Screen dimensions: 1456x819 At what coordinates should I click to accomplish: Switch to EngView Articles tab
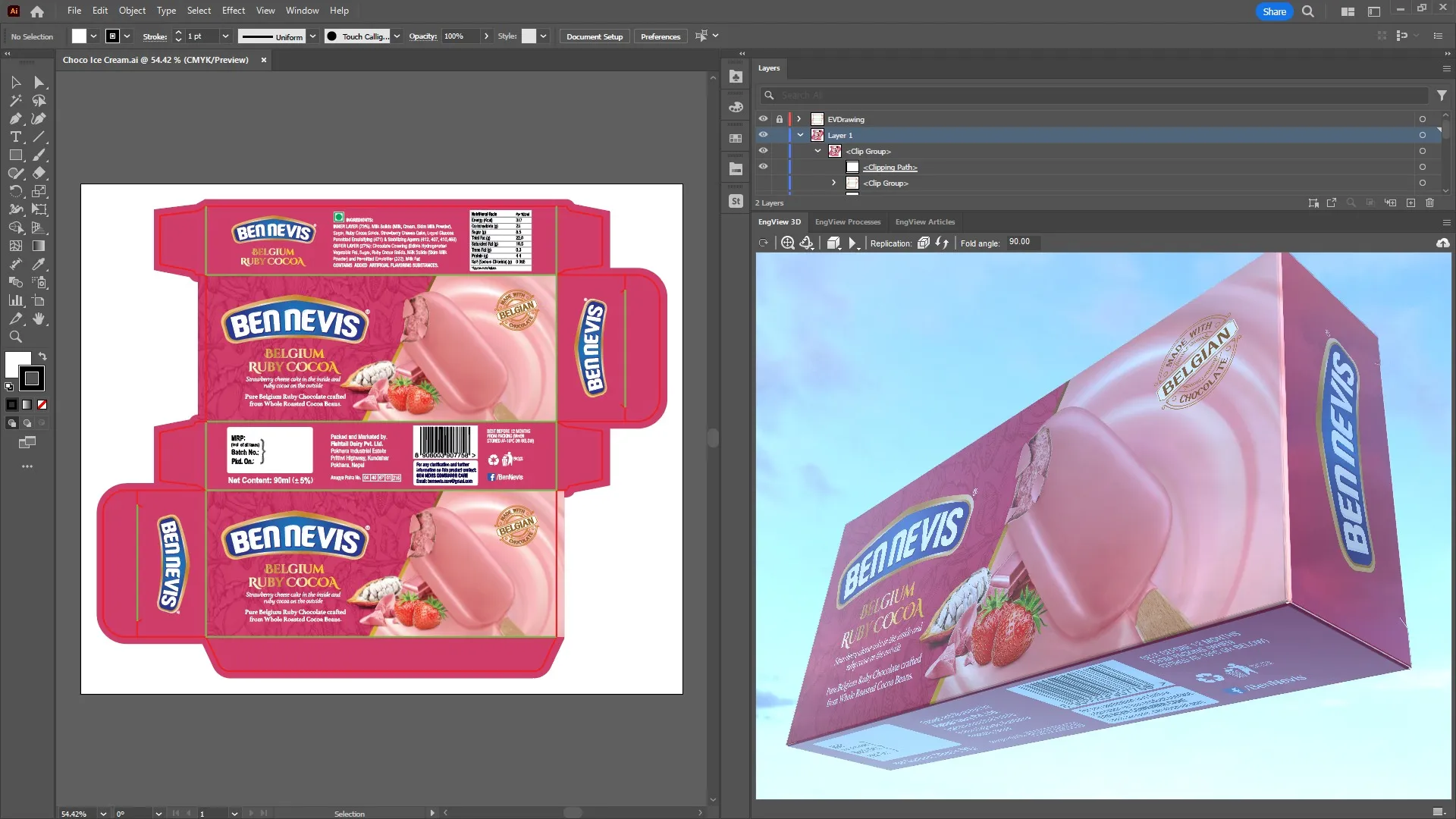click(924, 222)
